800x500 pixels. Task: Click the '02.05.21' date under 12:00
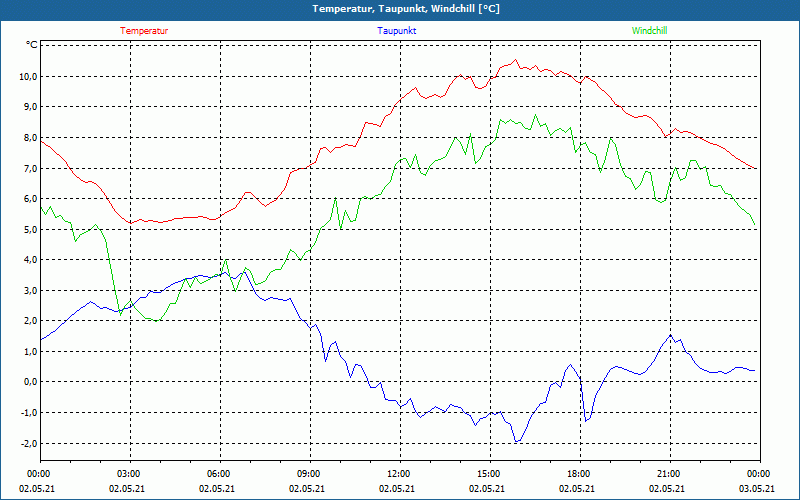pos(396,488)
